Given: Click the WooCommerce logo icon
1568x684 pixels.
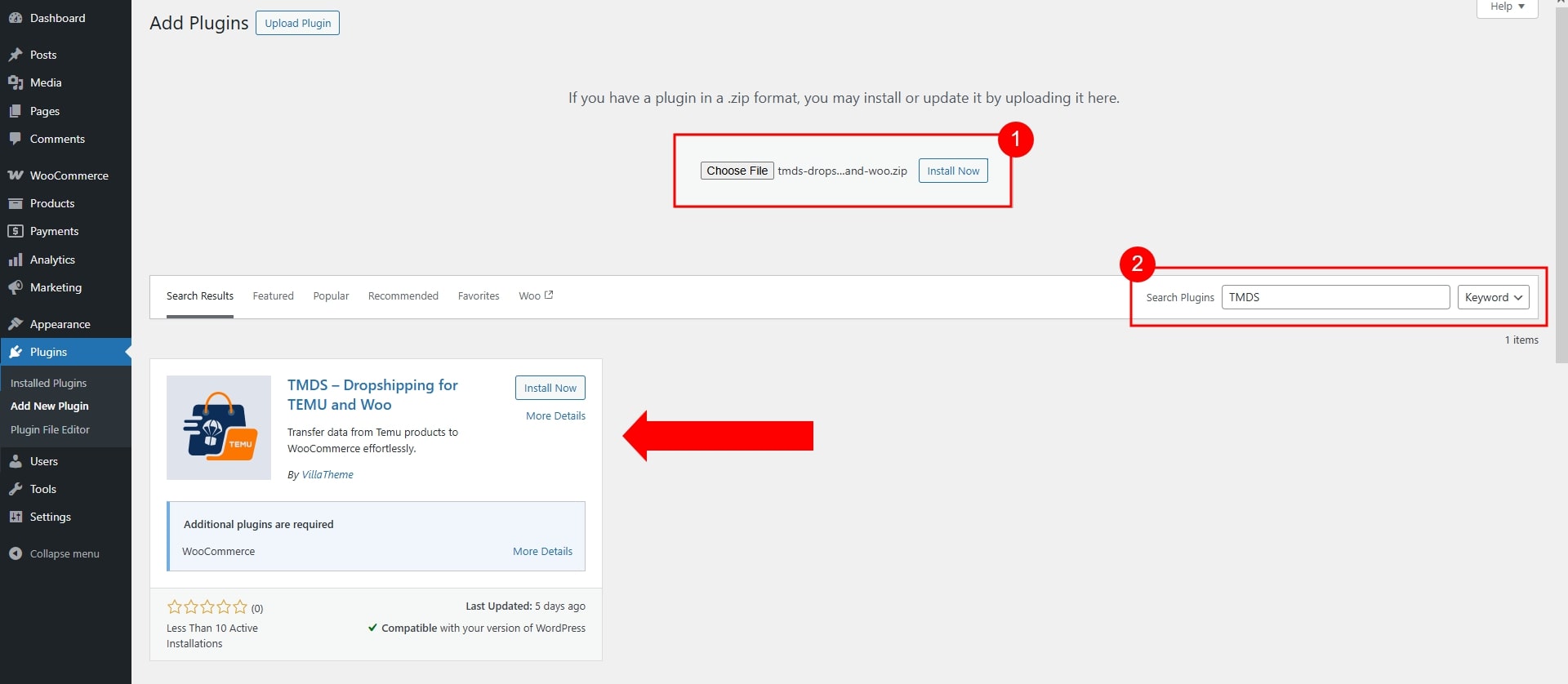Looking at the screenshot, I should [x=16, y=175].
